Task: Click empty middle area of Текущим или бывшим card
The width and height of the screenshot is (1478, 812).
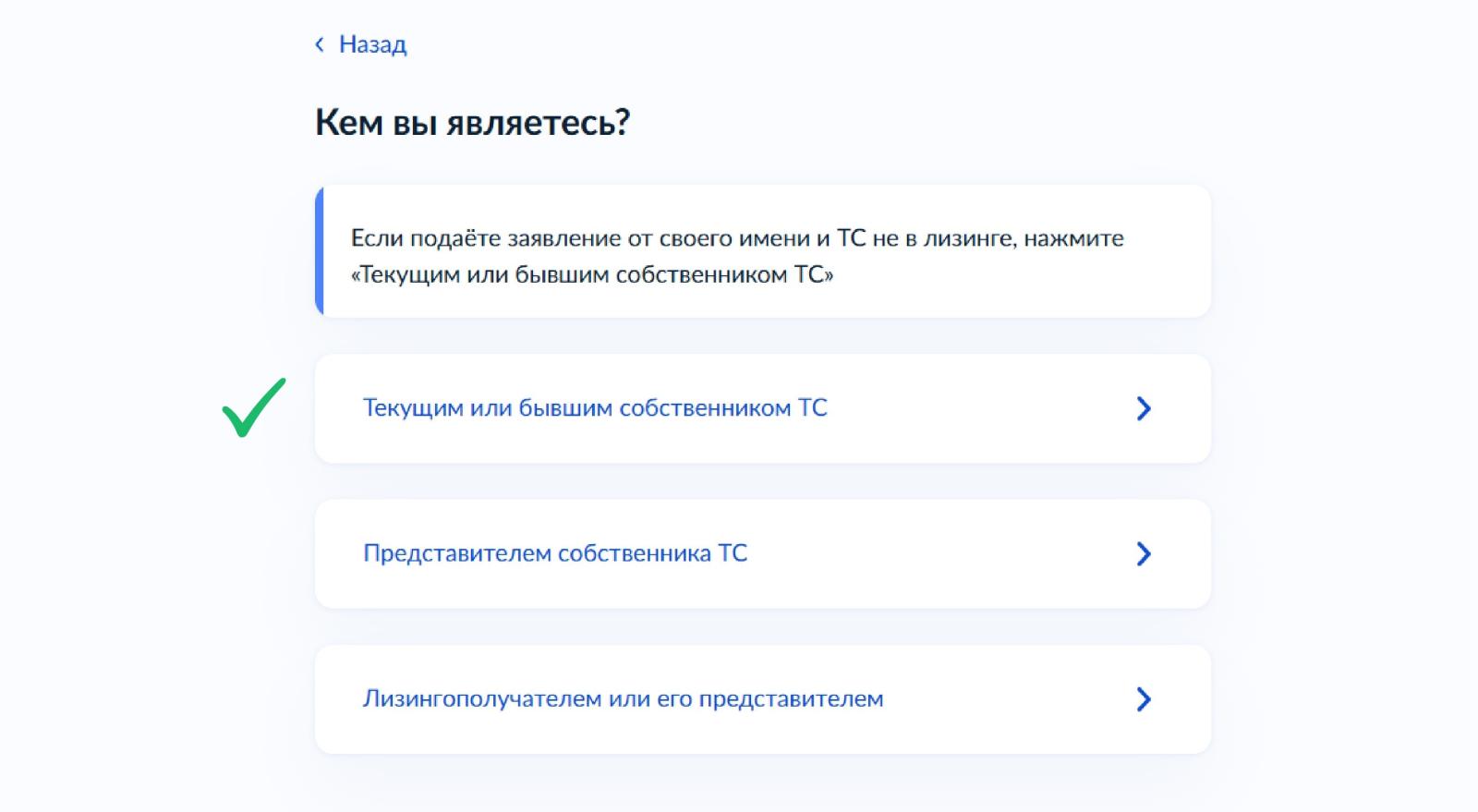Action: (x=979, y=408)
